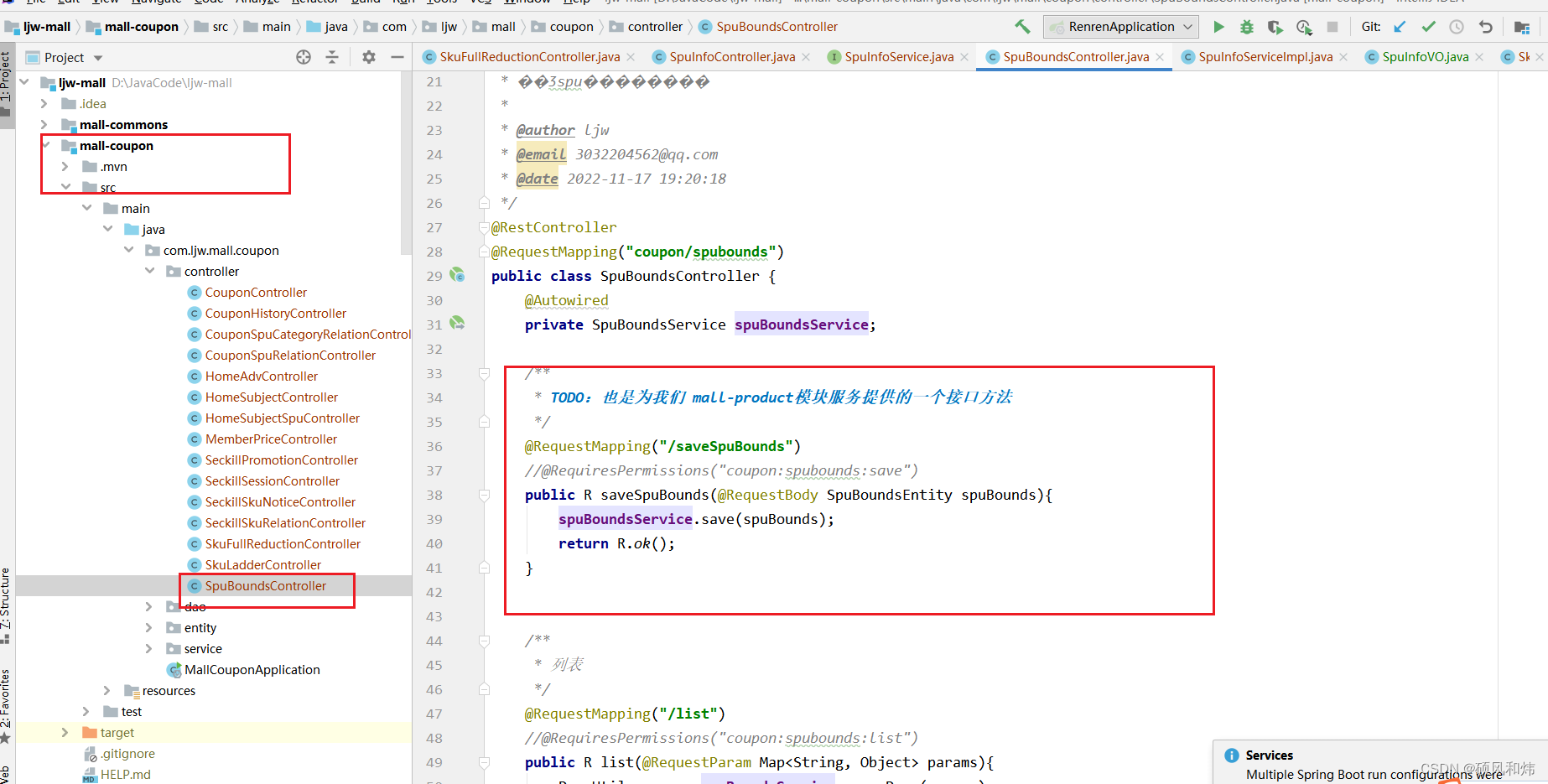Fold the Javadoc comment at line 33
This screenshot has width=1548, height=784.
(484, 373)
